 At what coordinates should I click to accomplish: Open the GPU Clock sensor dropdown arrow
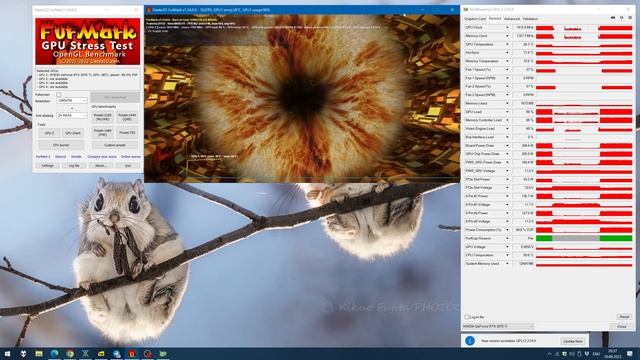[x=507, y=27]
